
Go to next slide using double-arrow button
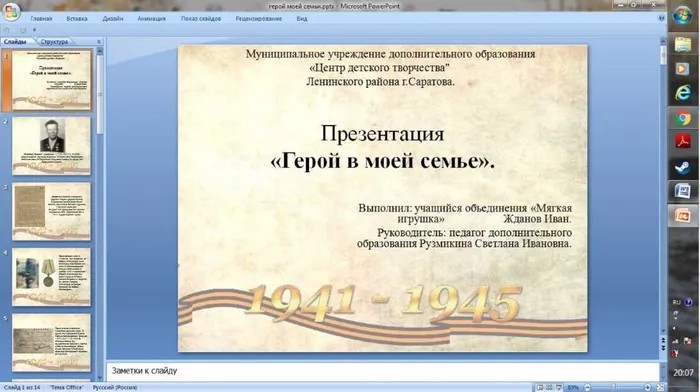(x=663, y=349)
